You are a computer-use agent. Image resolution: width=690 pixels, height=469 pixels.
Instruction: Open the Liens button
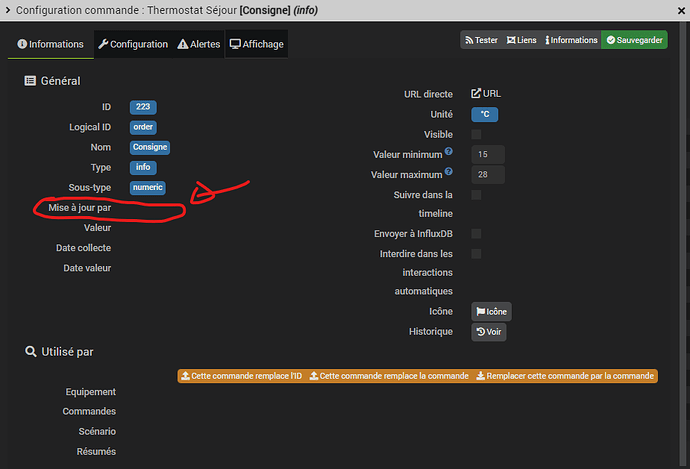[x=521, y=40]
